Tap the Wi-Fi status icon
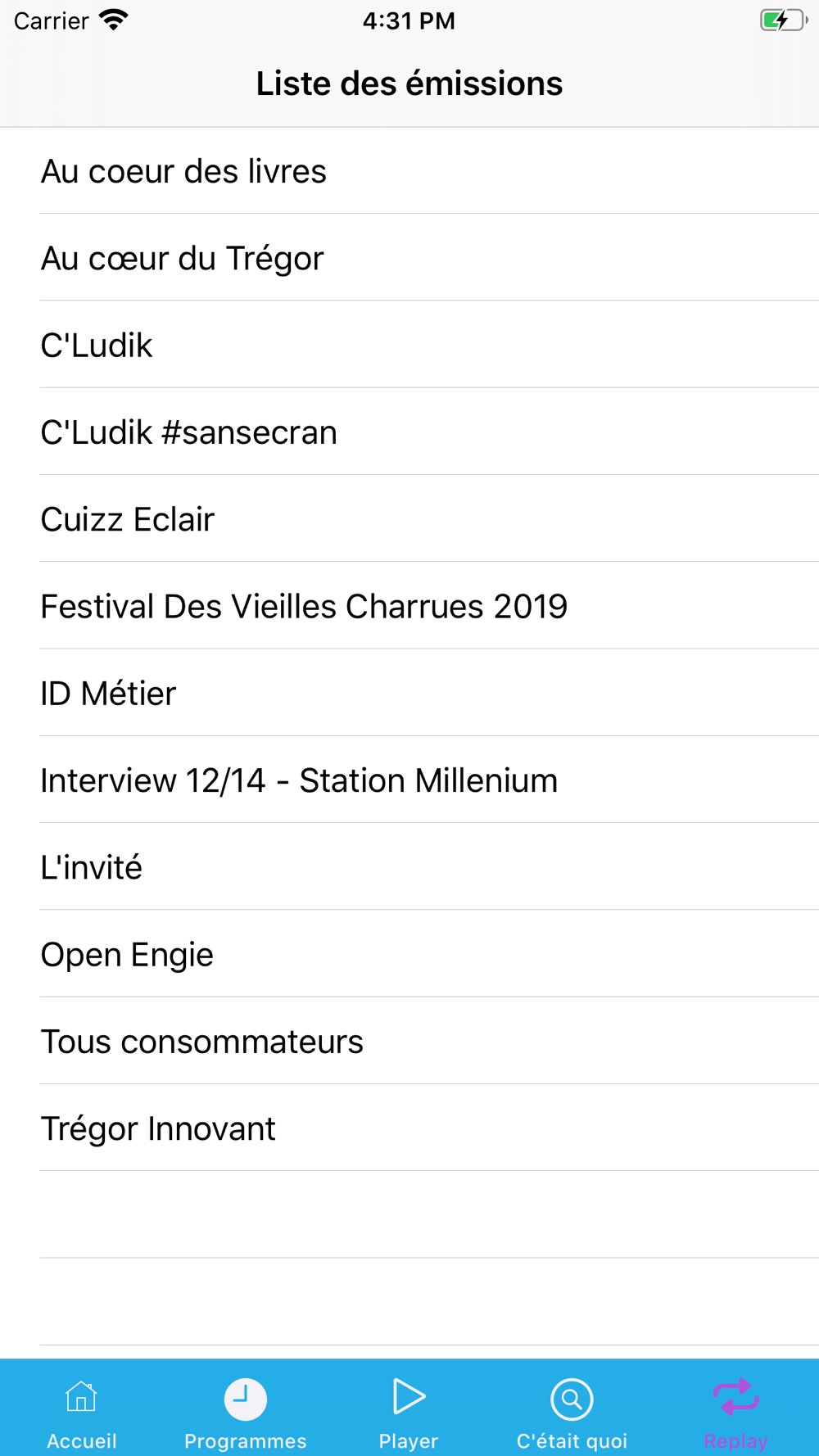This screenshot has height=1456, width=819. coord(113,20)
